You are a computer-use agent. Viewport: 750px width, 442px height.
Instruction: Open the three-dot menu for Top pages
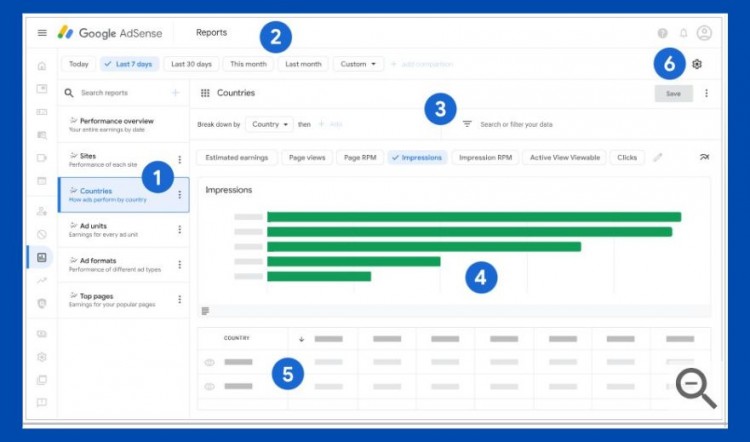click(x=180, y=299)
